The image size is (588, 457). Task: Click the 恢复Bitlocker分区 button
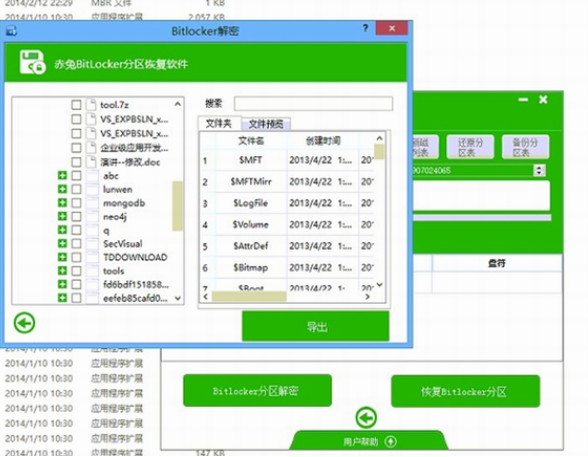click(465, 391)
